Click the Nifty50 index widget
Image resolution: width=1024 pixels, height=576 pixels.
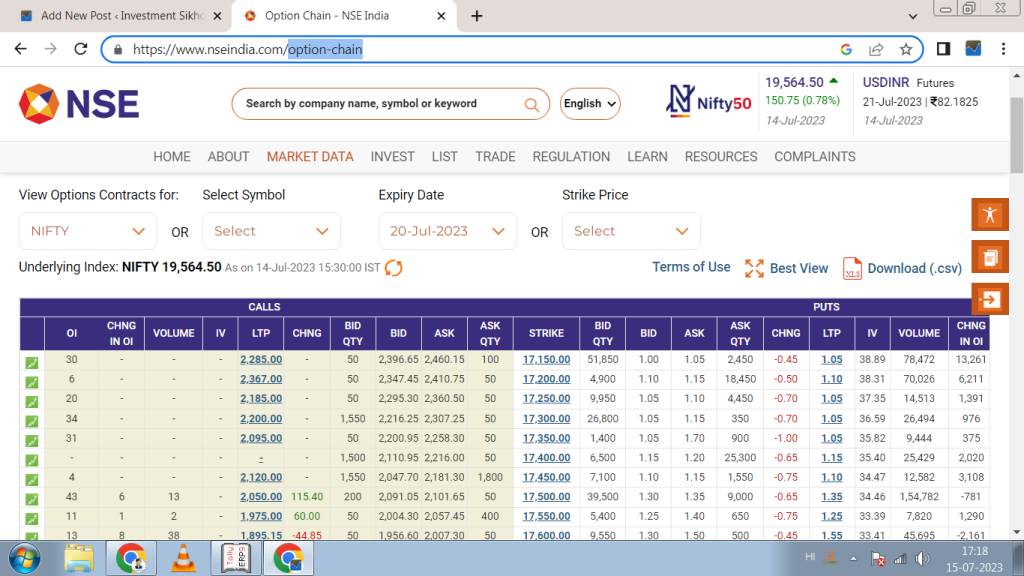coord(708,102)
